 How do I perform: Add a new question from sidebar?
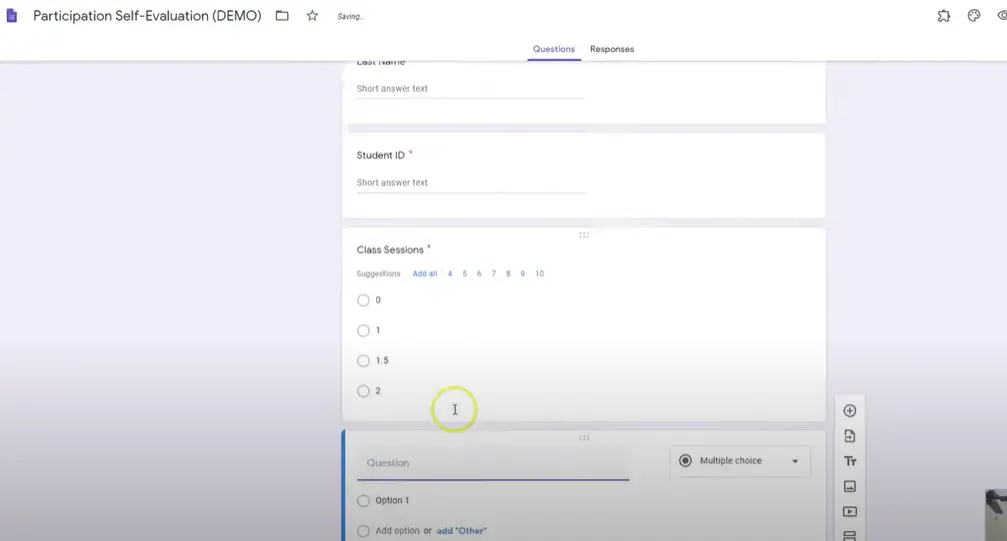(x=850, y=411)
